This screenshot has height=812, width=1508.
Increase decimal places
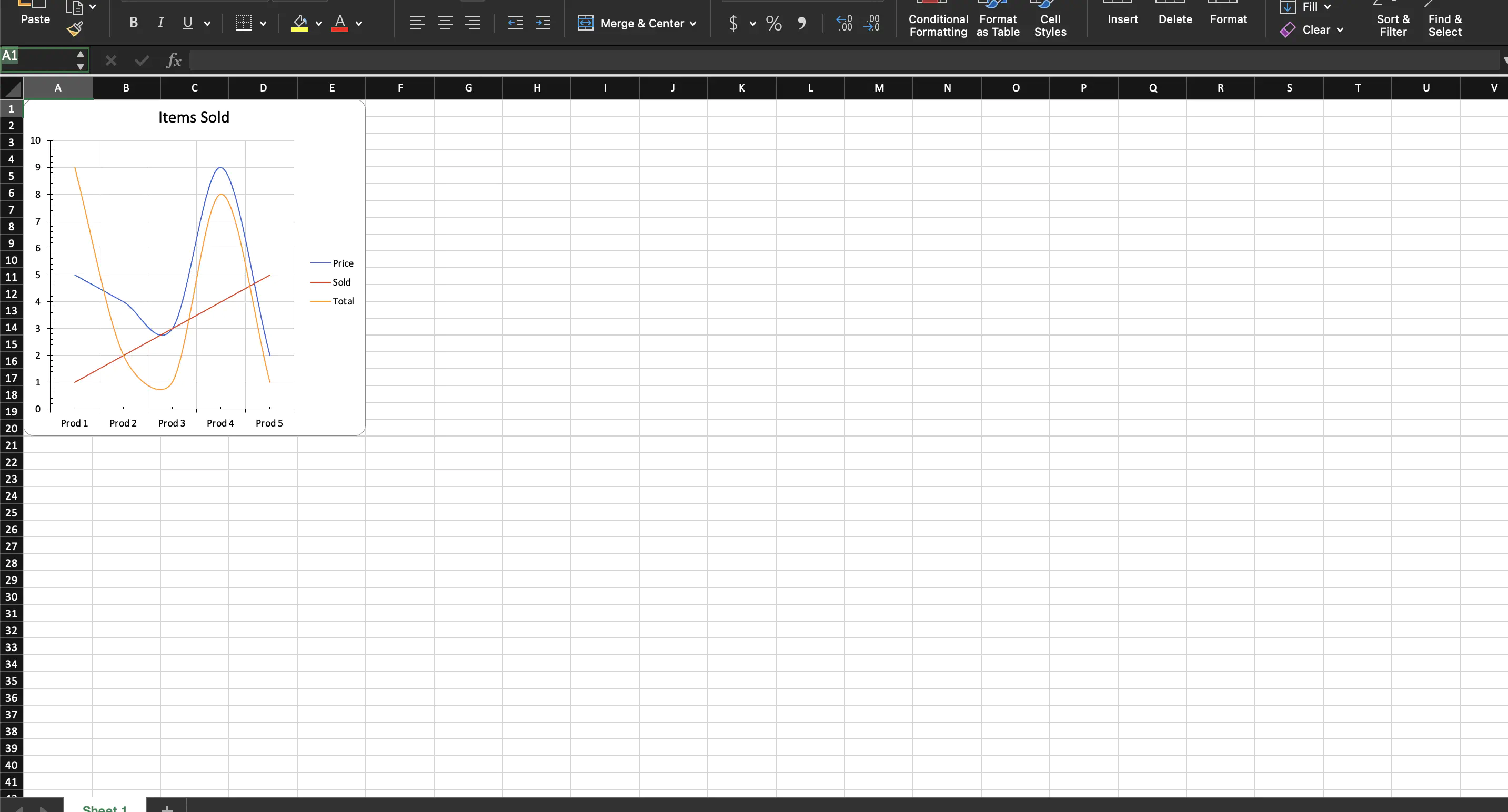point(844,23)
